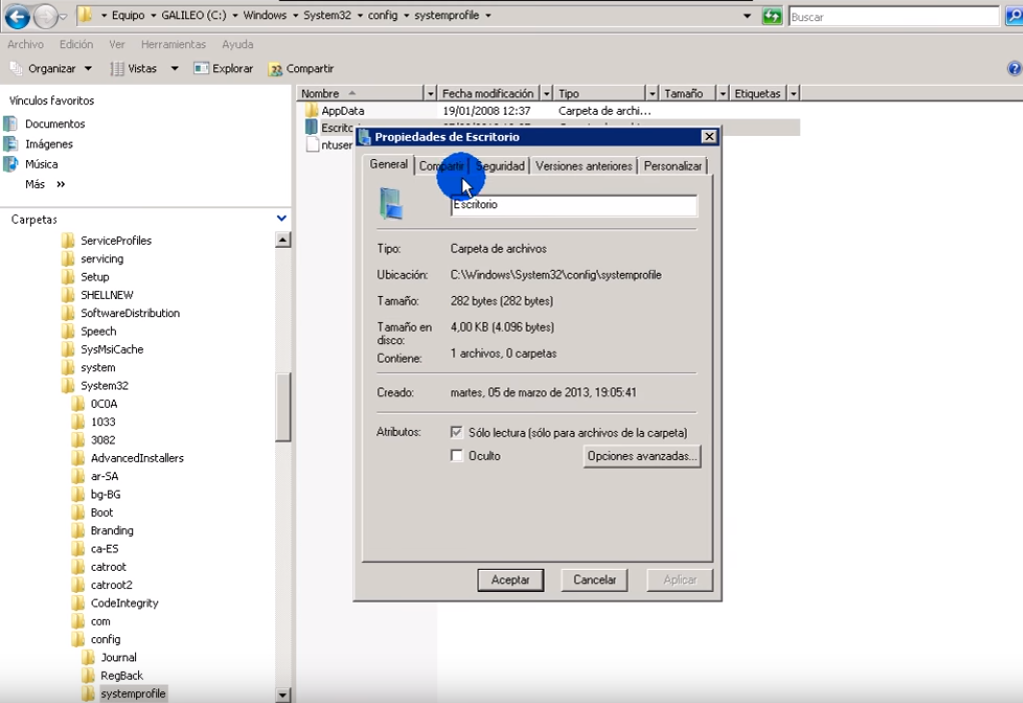Click the RegBack folder icon
This screenshot has width=1023, height=703.
pos(88,675)
